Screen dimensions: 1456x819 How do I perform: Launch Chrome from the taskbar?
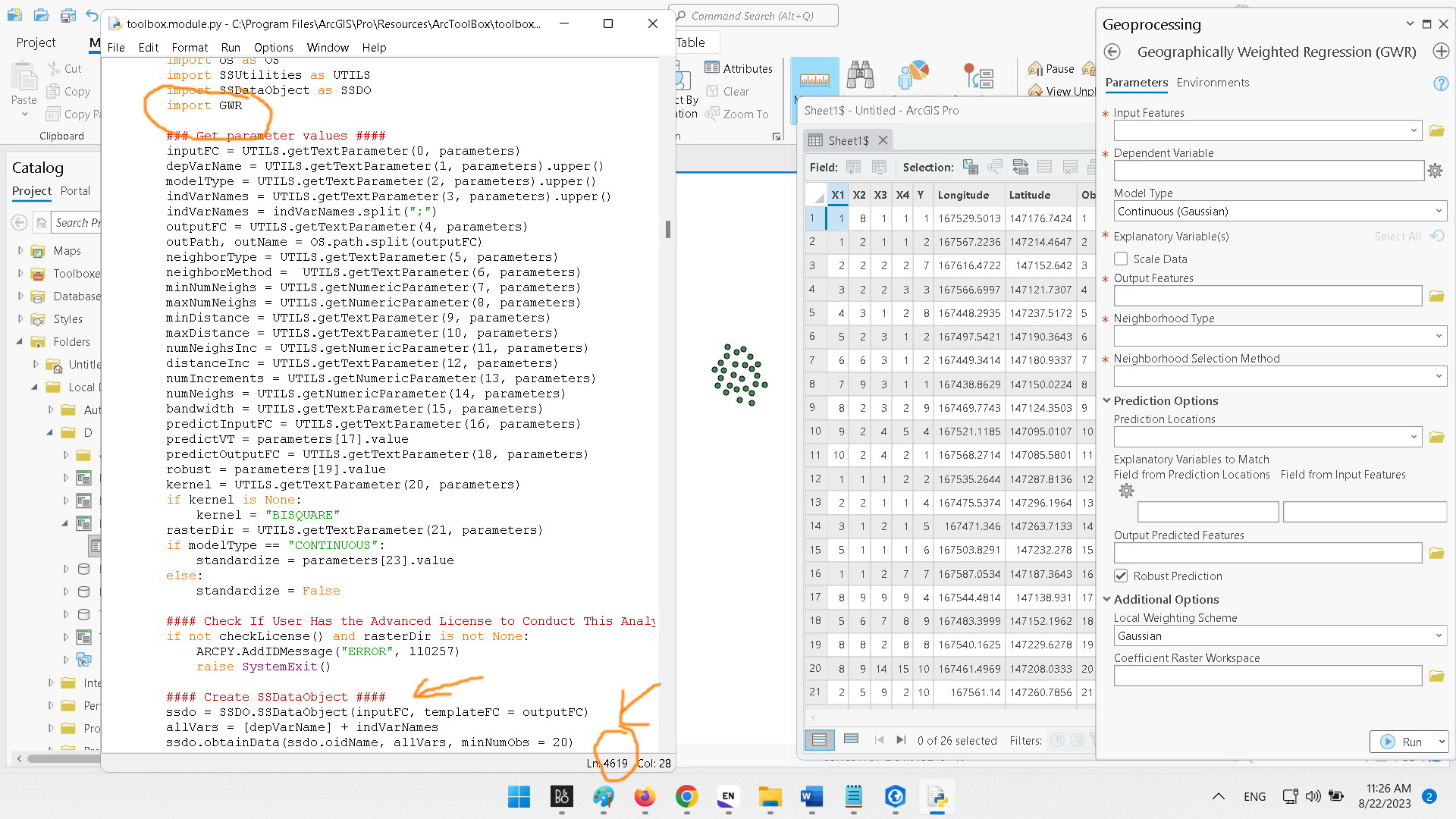click(686, 797)
